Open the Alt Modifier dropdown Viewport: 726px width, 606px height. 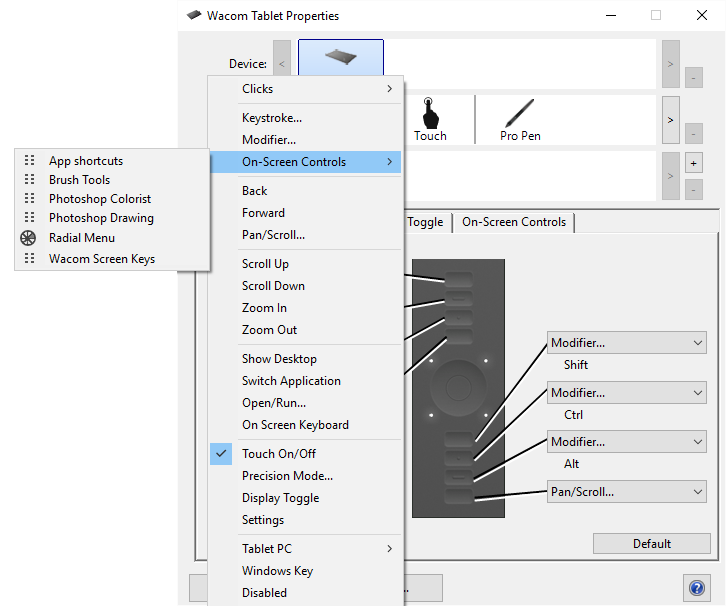(x=627, y=442)
